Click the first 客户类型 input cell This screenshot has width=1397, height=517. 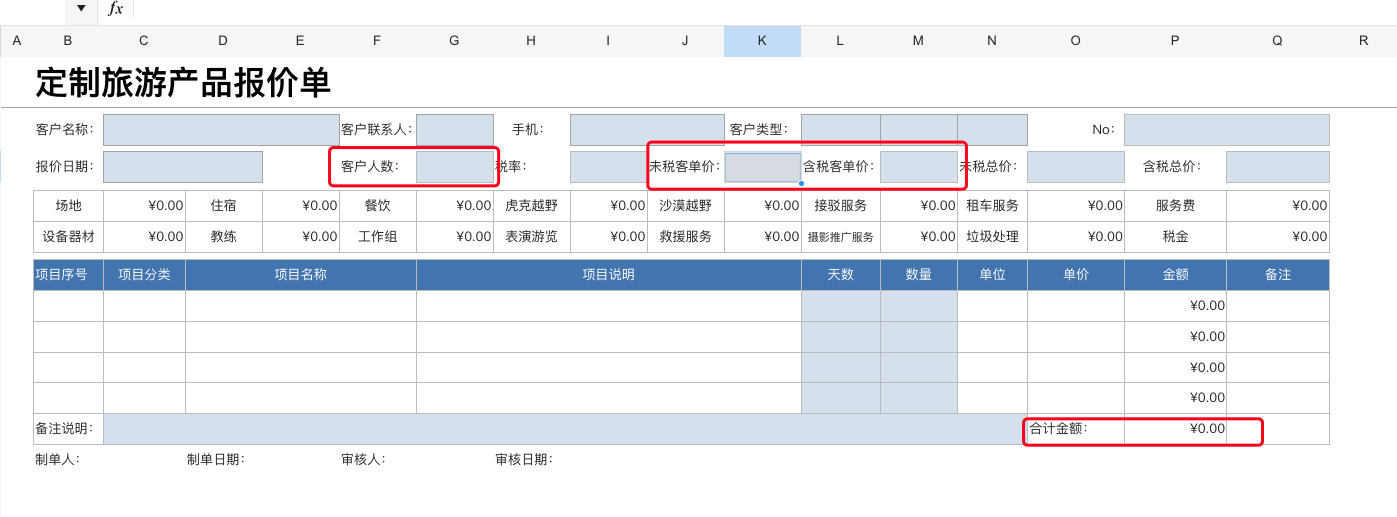pos(841,130)
